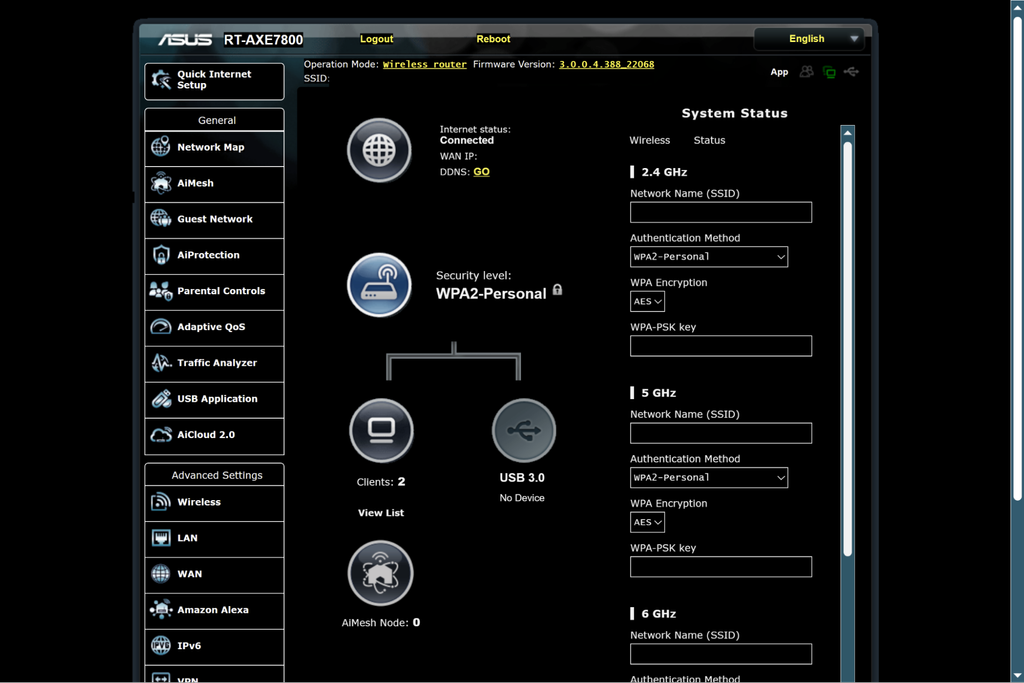This screenshot has height=683, width=1024.
Task: Click the USB device status icon
Action: tap(523, 429)
